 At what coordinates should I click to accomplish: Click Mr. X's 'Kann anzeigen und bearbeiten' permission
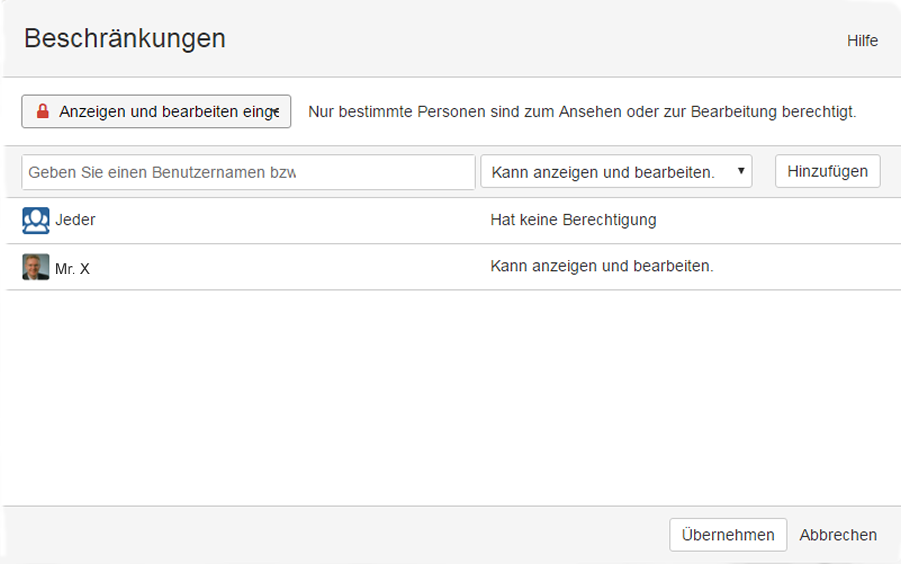point(602,266)
